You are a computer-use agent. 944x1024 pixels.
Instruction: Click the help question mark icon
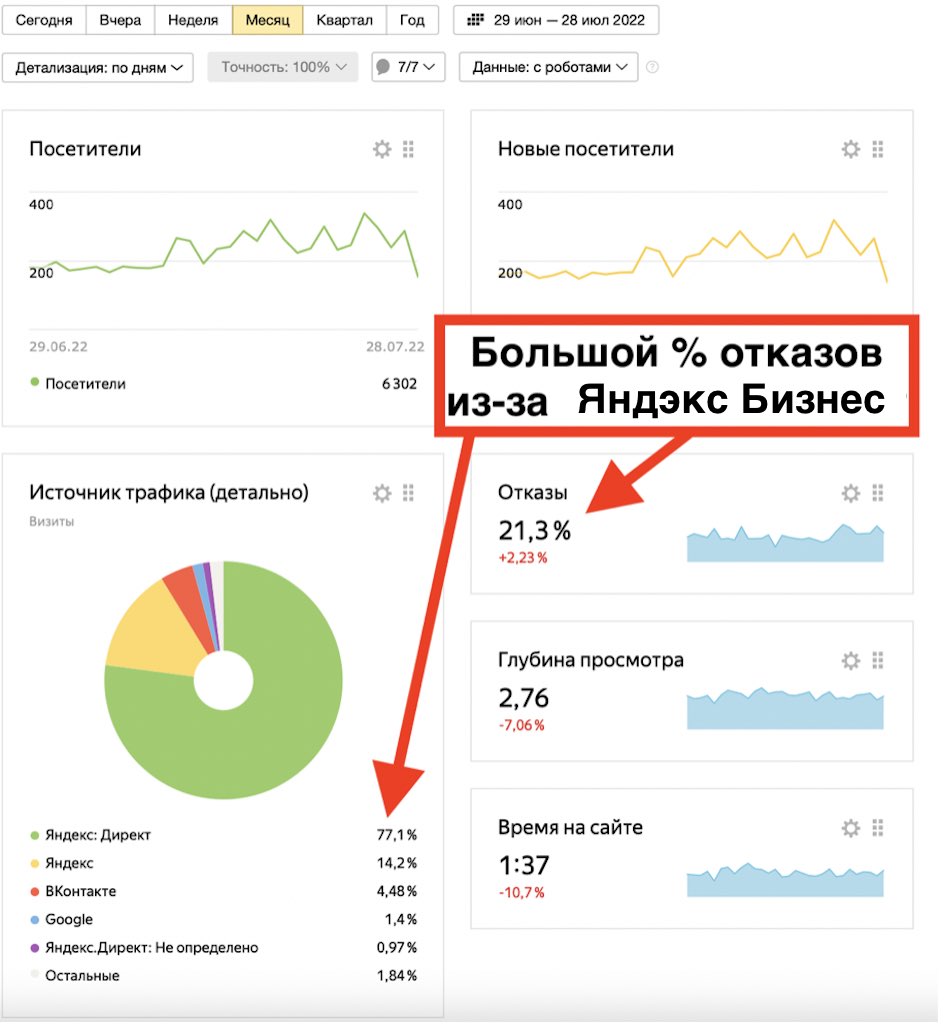(x=652, y=67)
